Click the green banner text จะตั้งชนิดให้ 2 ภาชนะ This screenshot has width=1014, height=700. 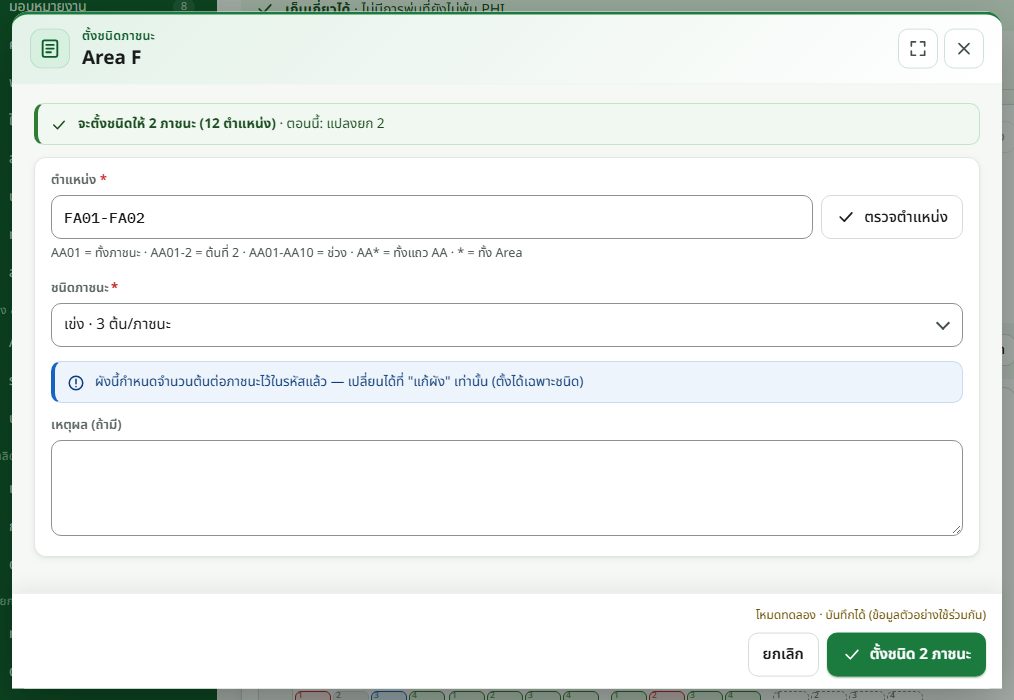pos(177,124)
